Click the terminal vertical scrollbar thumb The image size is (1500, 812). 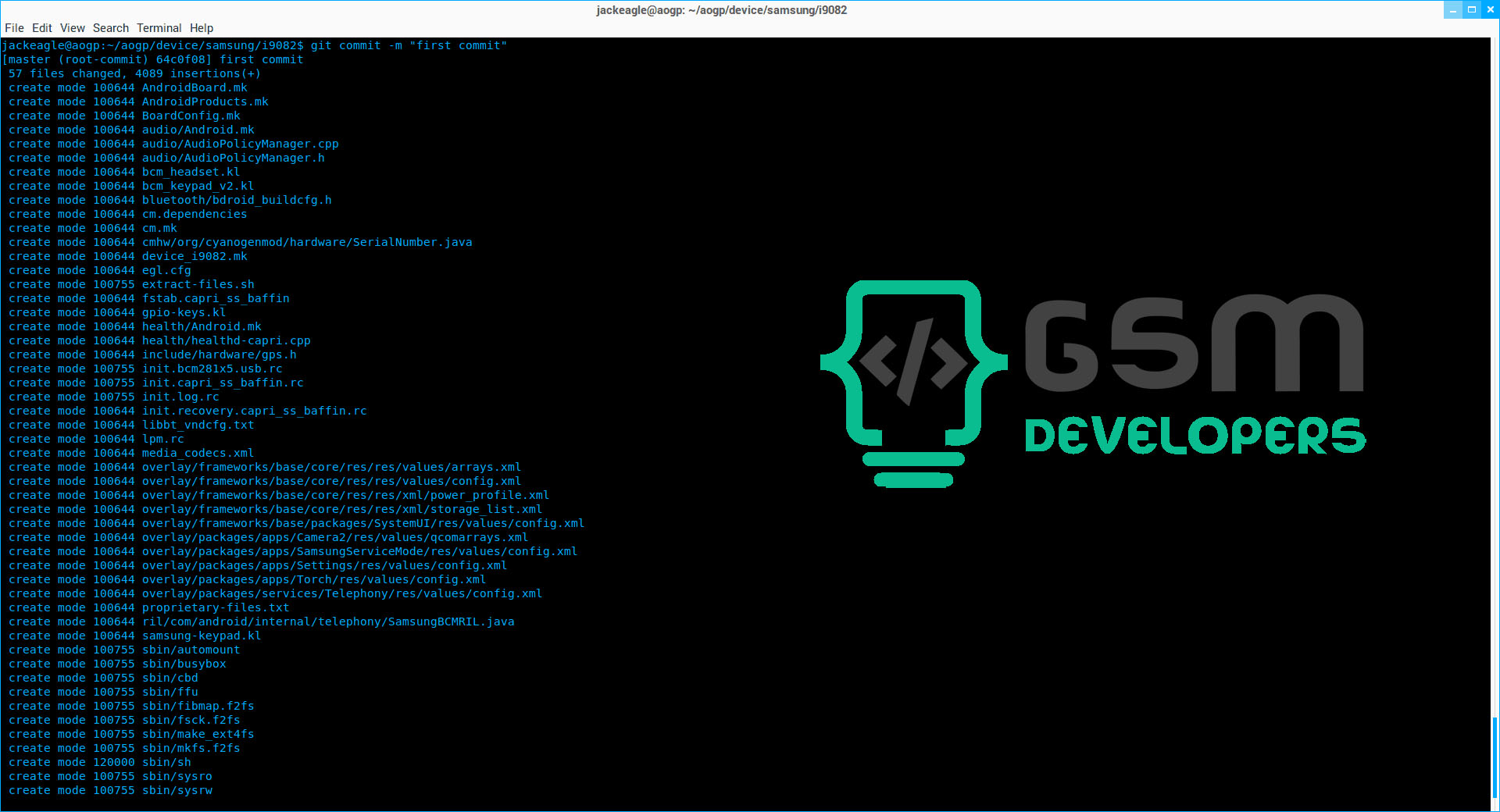1495,757
